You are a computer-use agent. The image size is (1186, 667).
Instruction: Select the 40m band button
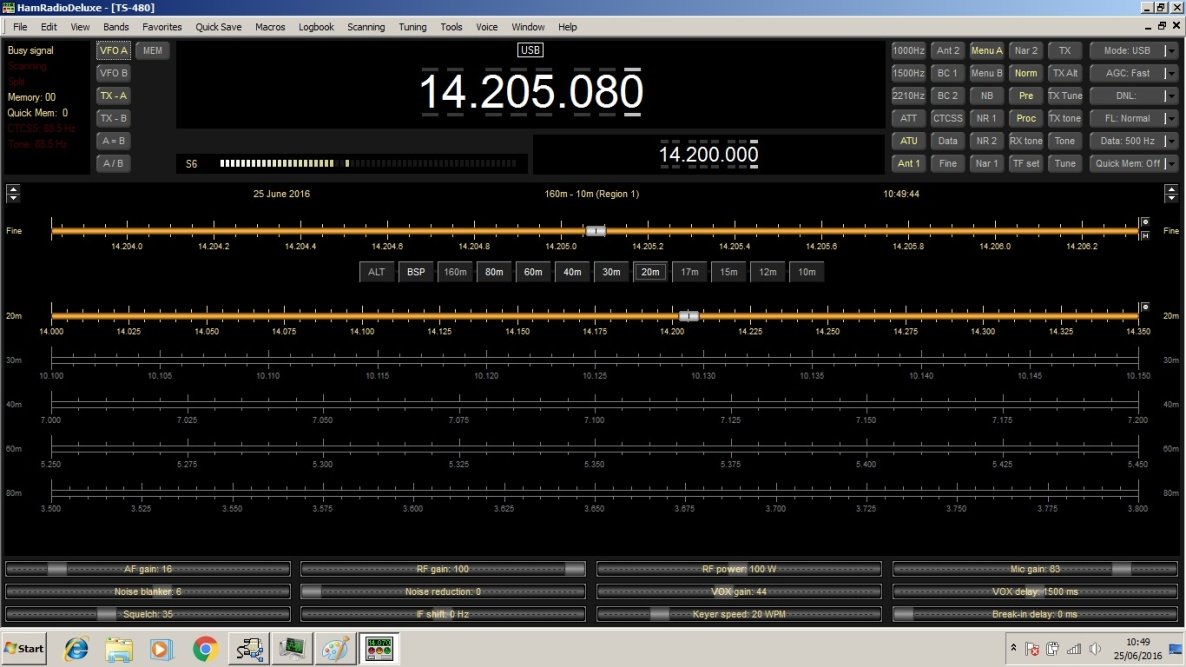(x=572, y=272)
